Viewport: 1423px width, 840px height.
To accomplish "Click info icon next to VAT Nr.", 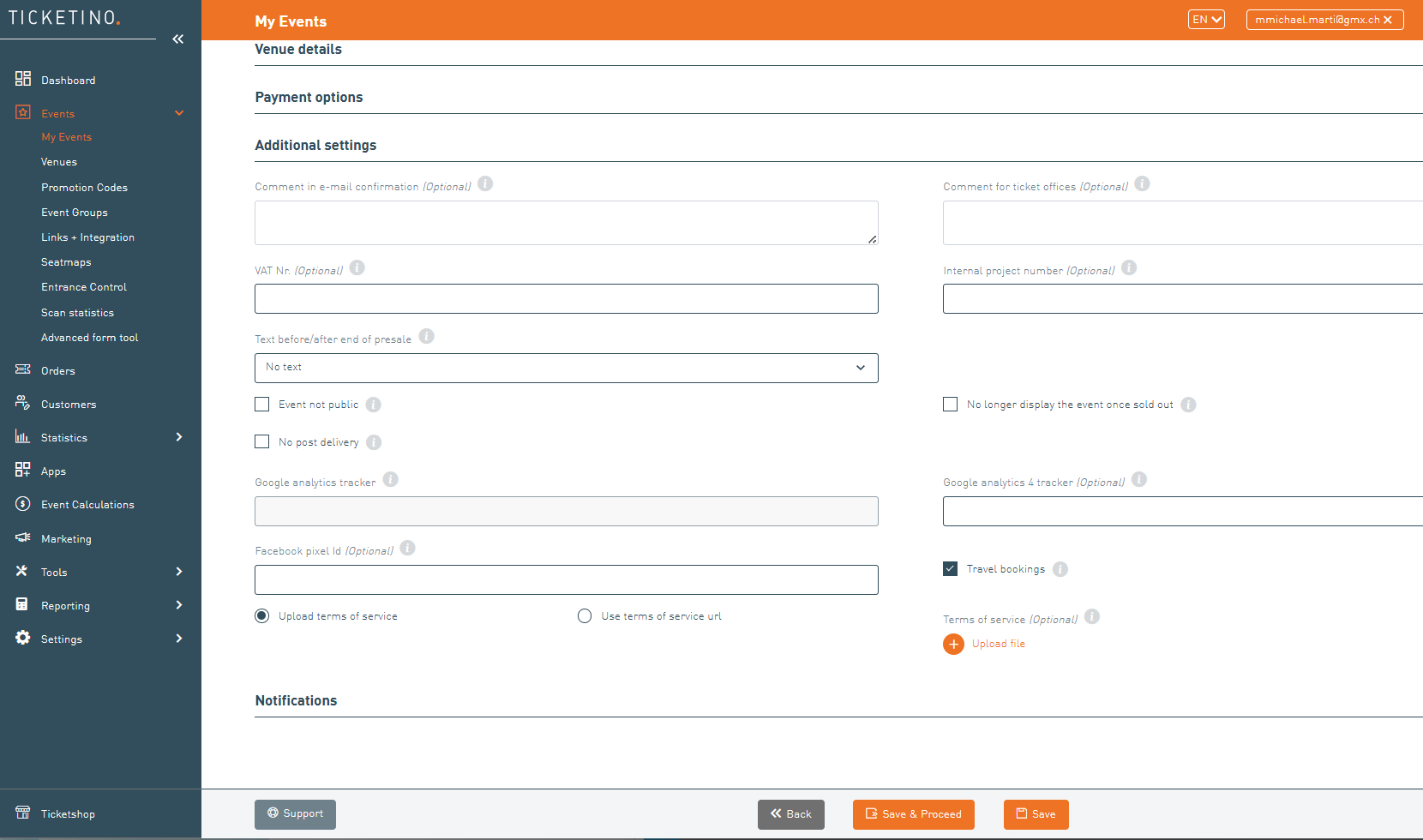I will coord(357,268).
